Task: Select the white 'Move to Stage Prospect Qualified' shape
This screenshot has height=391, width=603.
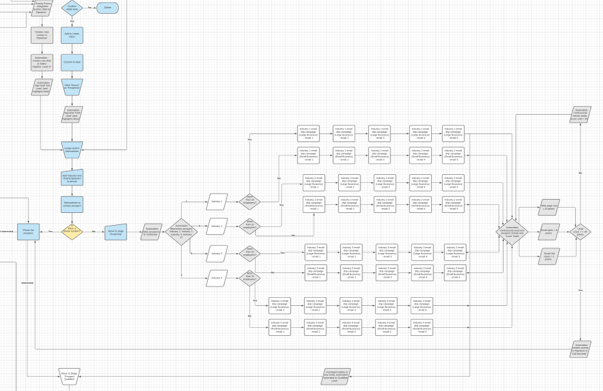Action: (69, 376)
